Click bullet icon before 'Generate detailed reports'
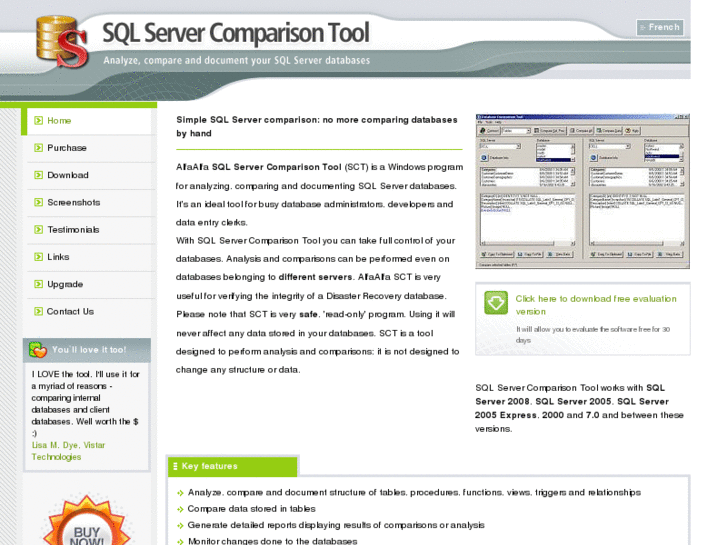The image size is (727, 545). (x=180, y=526)
